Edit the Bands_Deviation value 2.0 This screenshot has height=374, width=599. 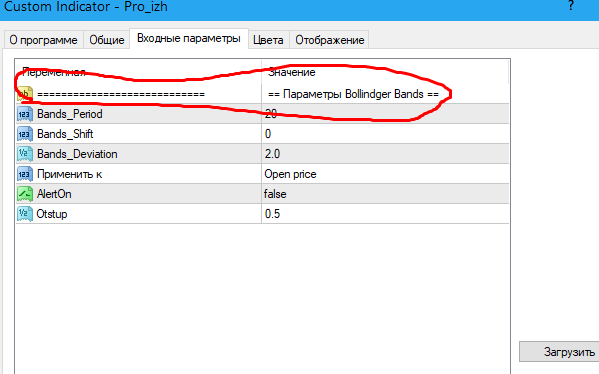point(385,154)
